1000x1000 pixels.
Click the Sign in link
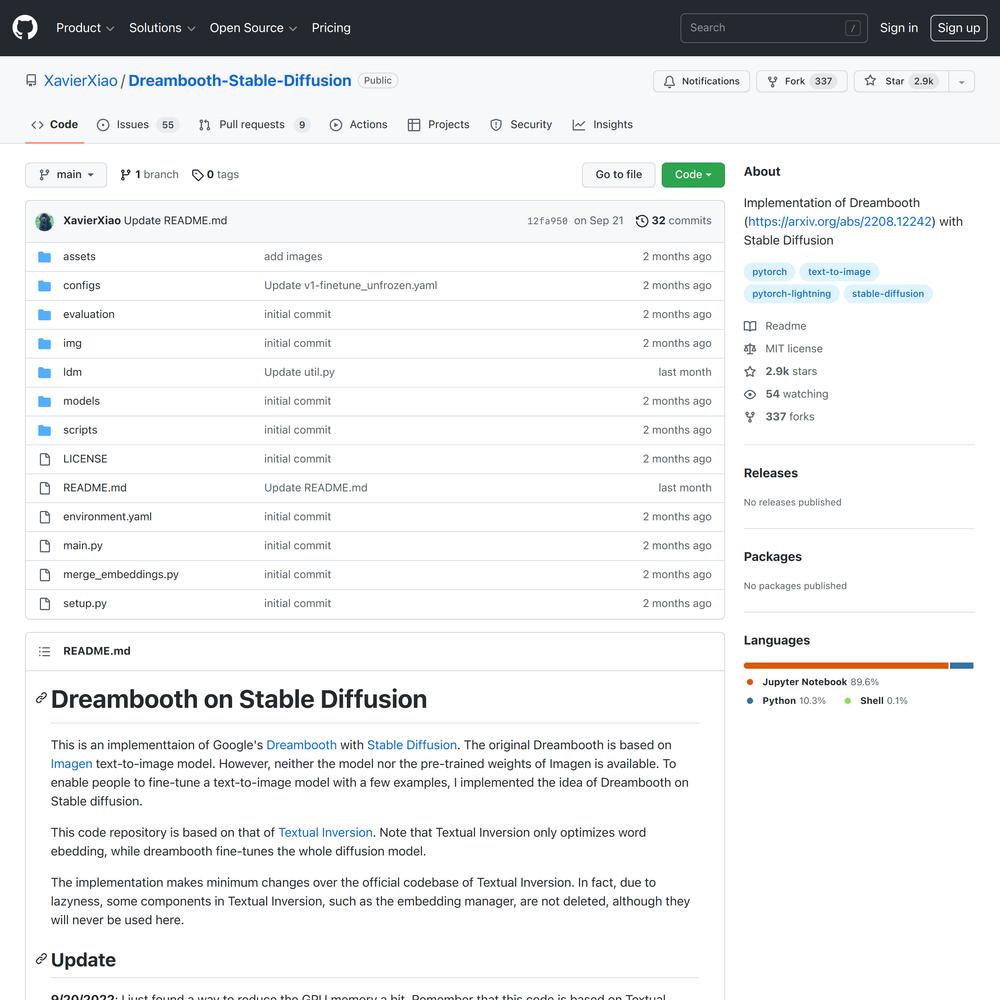899,28
